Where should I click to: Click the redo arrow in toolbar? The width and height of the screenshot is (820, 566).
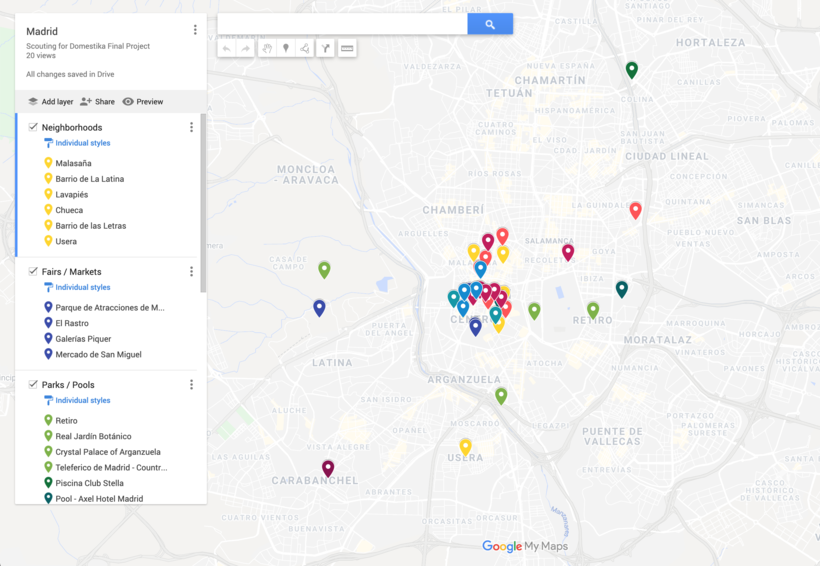245,49
